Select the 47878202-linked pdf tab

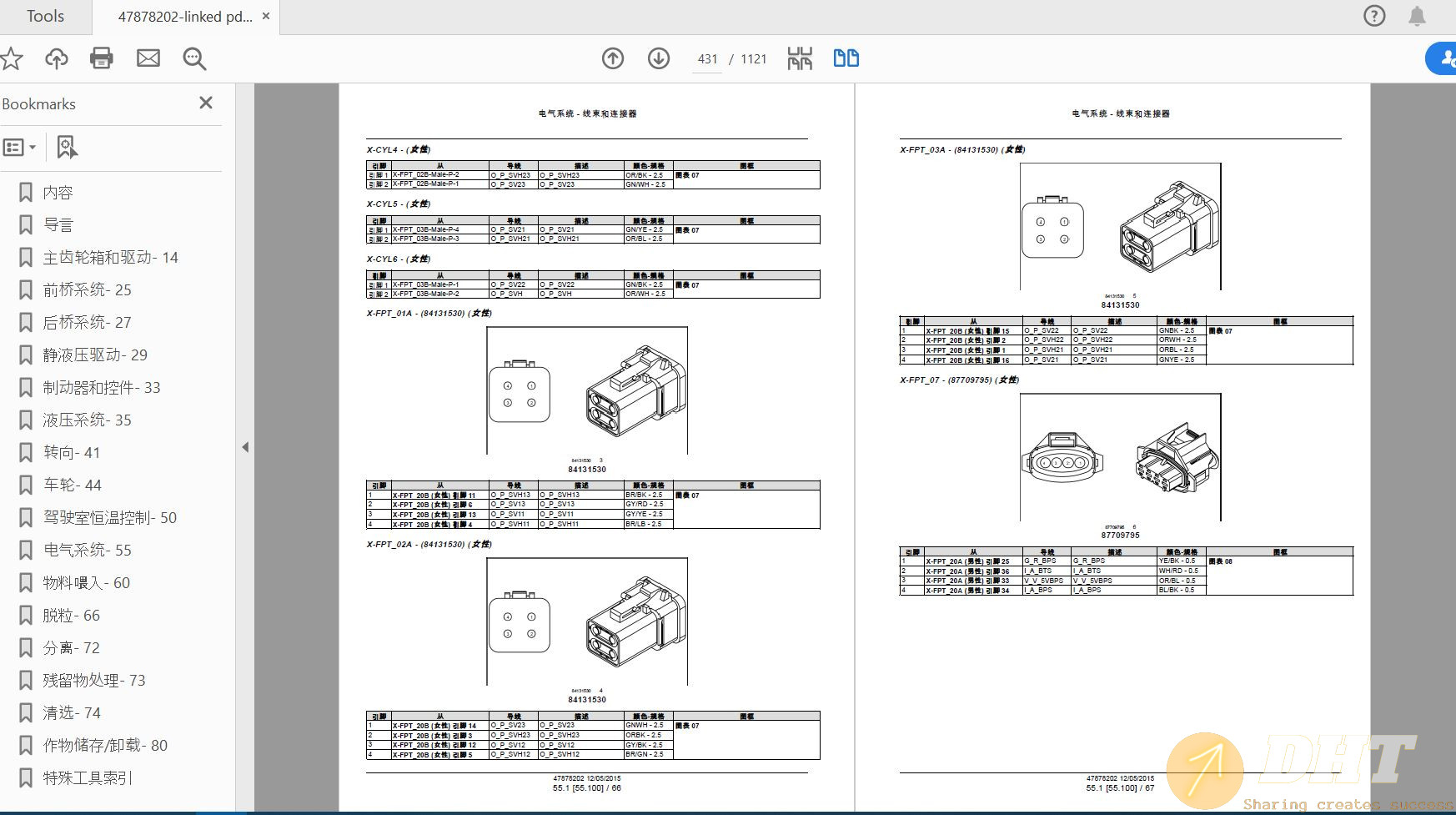[185, 17]
